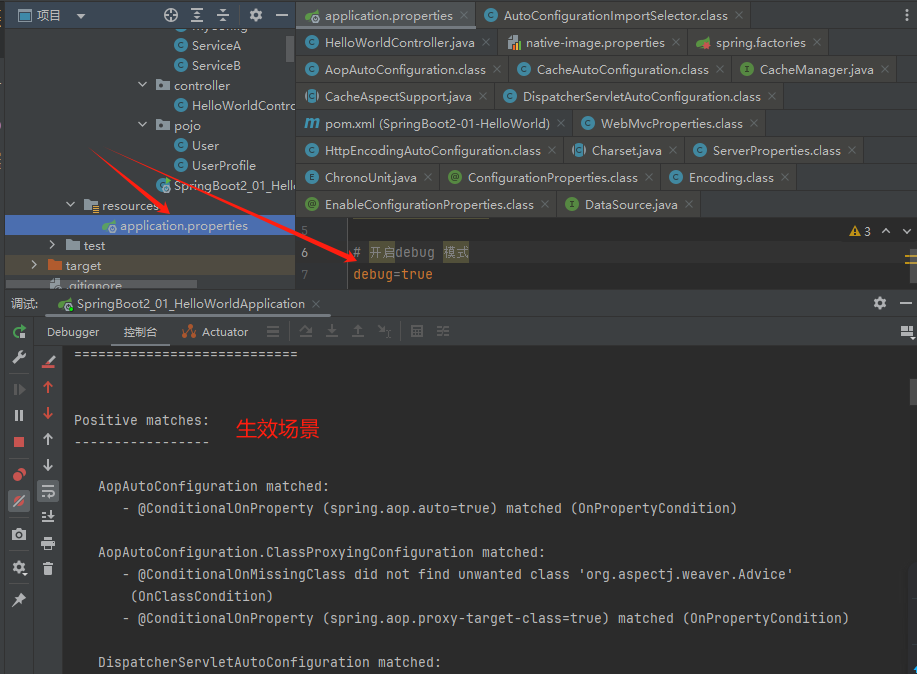This screenshot has width=917, height=674.
Task: Open debugger settings gear on left strip
Action: (x=19, y=568)
